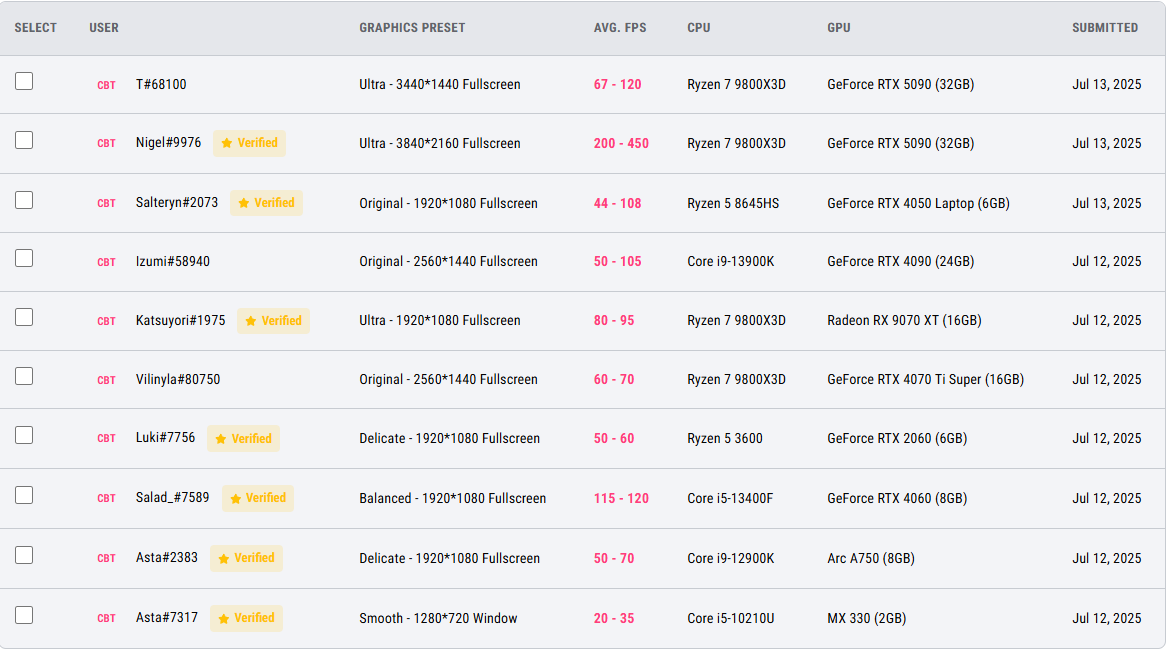Click the CBT tag beside Salteryn#2073
Viewport: 1168px width, 651px height.
point(107,203)
